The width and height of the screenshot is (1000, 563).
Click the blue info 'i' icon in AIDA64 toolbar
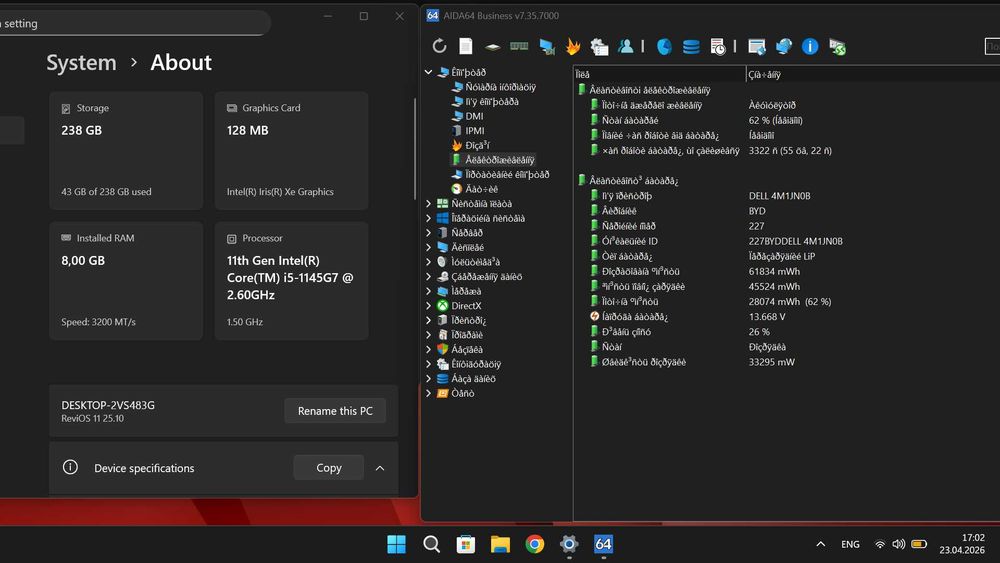click(x=810, y=47)
